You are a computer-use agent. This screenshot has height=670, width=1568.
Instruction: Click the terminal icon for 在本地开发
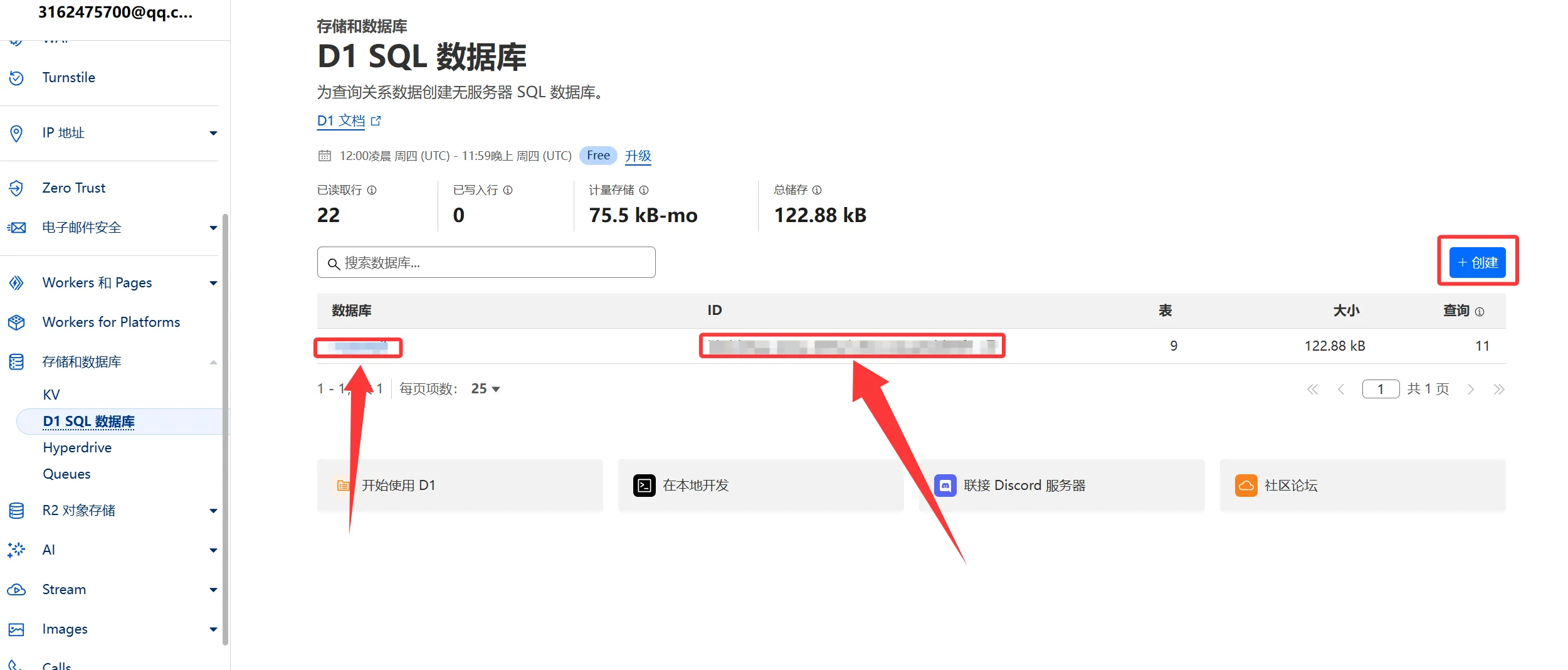pyautogui.click(x=644, y=486)
